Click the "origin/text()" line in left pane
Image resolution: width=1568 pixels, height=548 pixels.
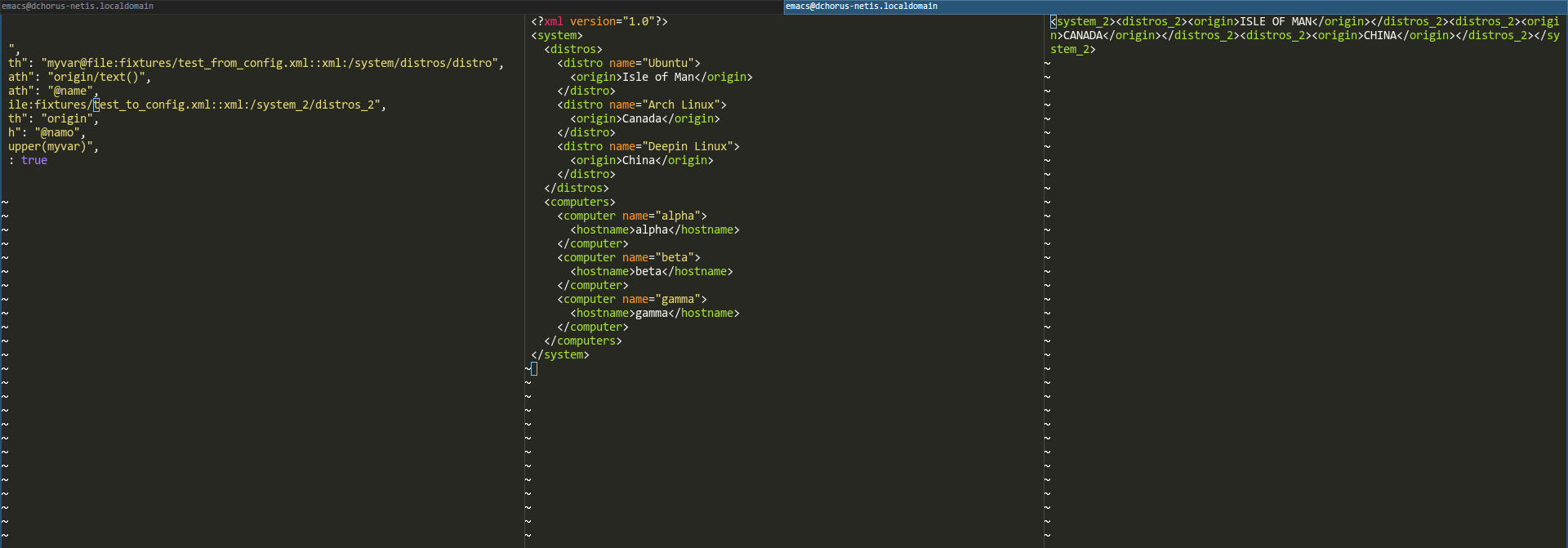80,77
